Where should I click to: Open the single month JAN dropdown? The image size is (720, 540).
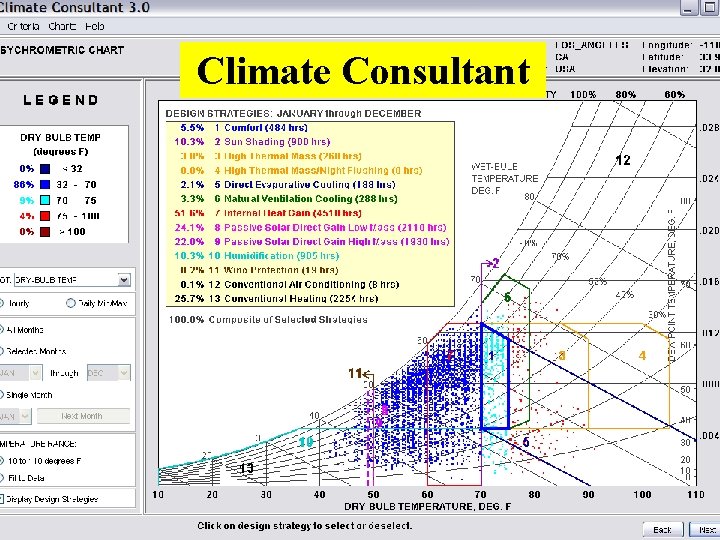pos(25,416)
